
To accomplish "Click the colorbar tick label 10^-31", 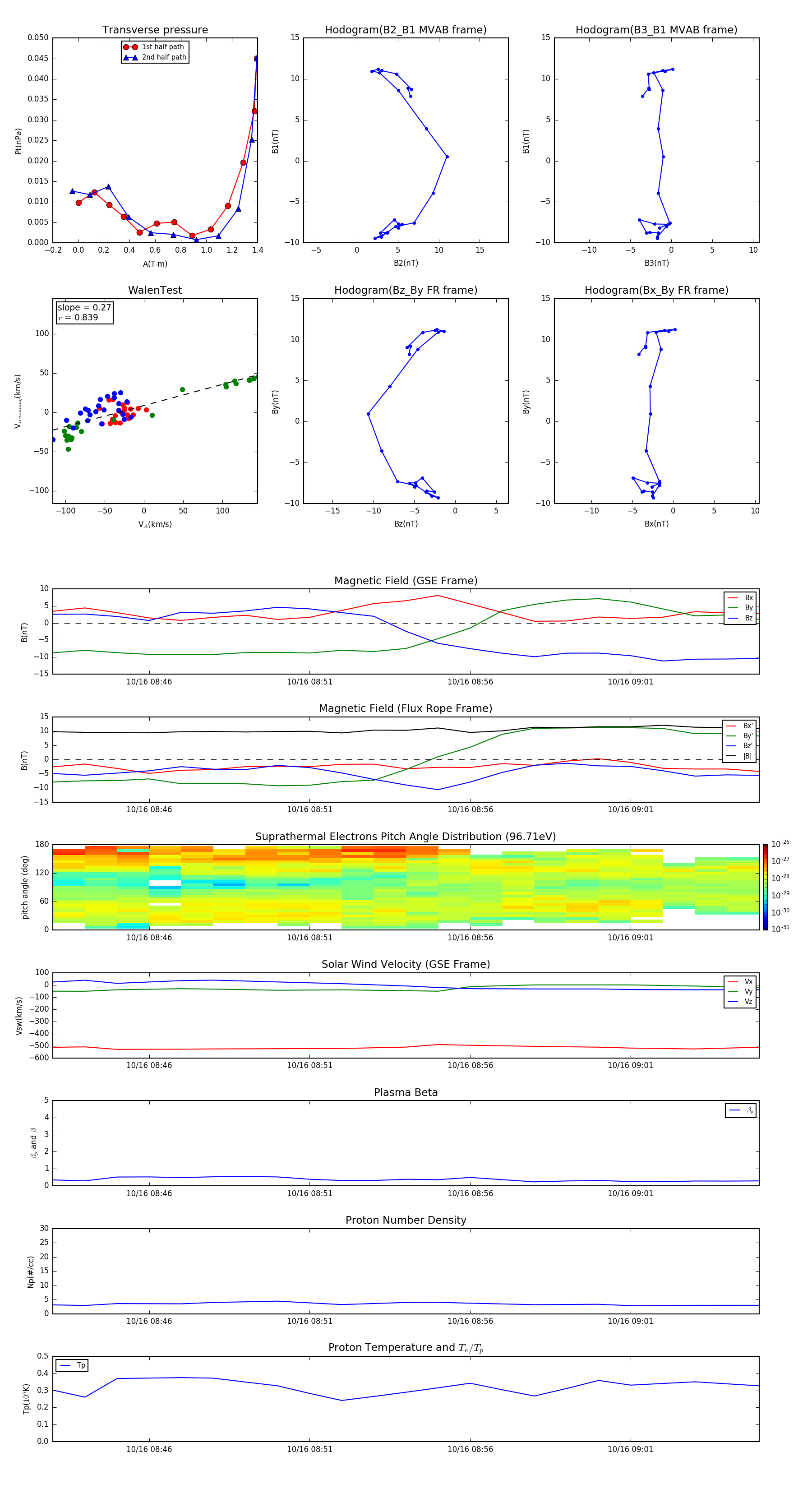I will click(x=780, y=929).
